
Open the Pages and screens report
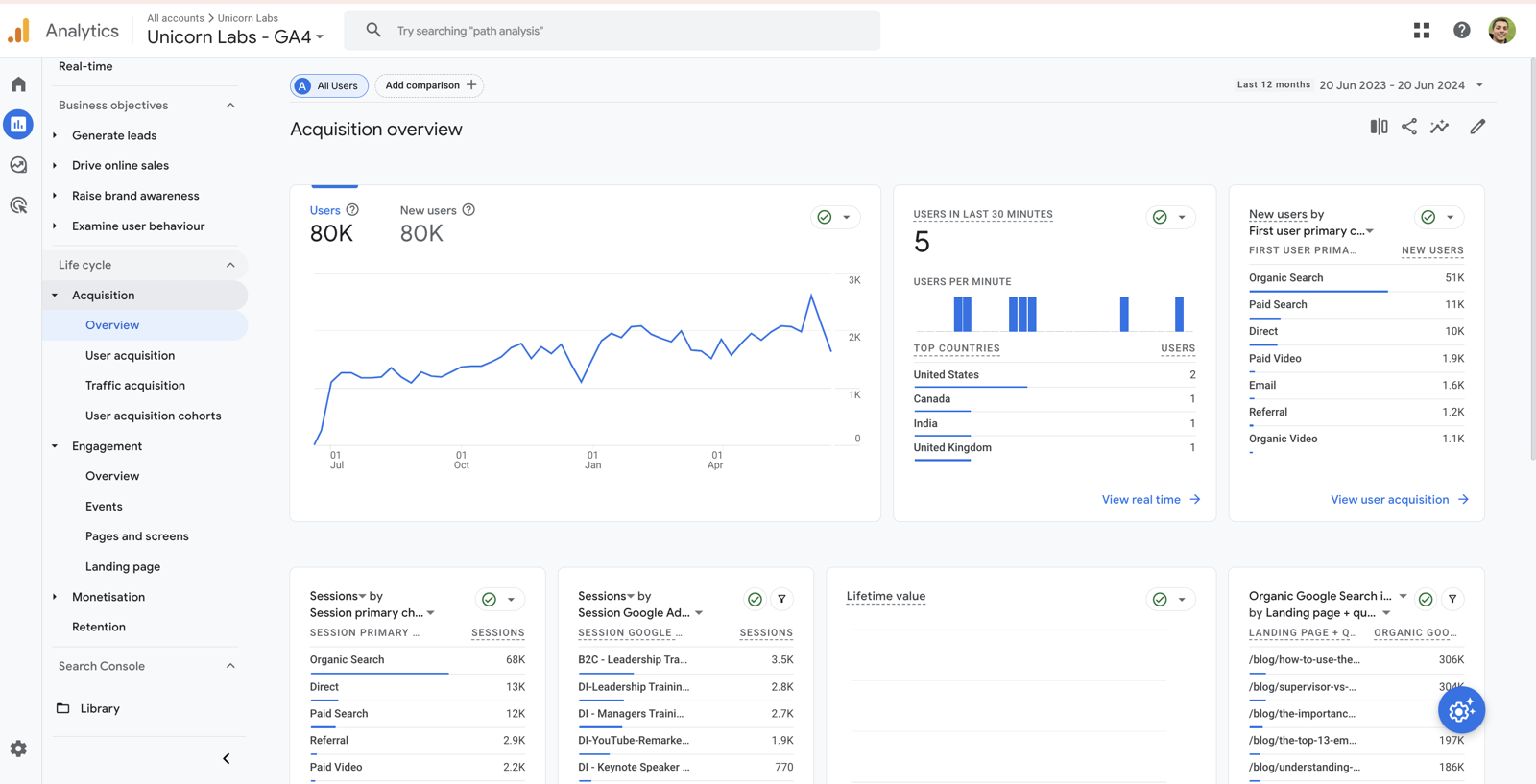click(x=136, y=536)
